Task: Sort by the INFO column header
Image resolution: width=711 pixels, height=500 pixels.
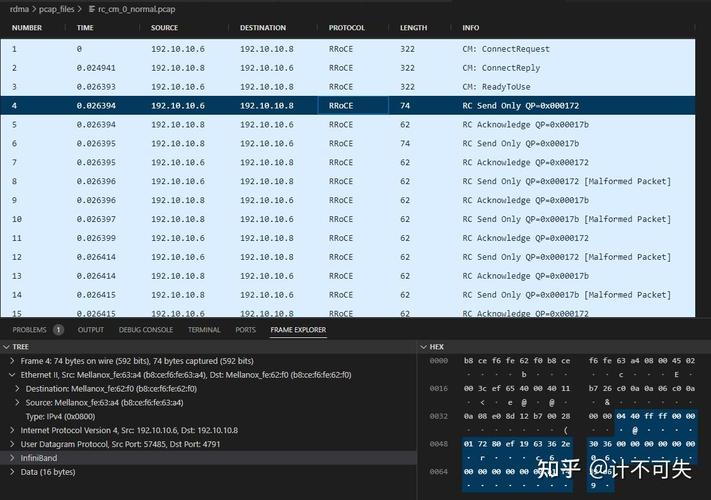Action: (x=471, y=28)
